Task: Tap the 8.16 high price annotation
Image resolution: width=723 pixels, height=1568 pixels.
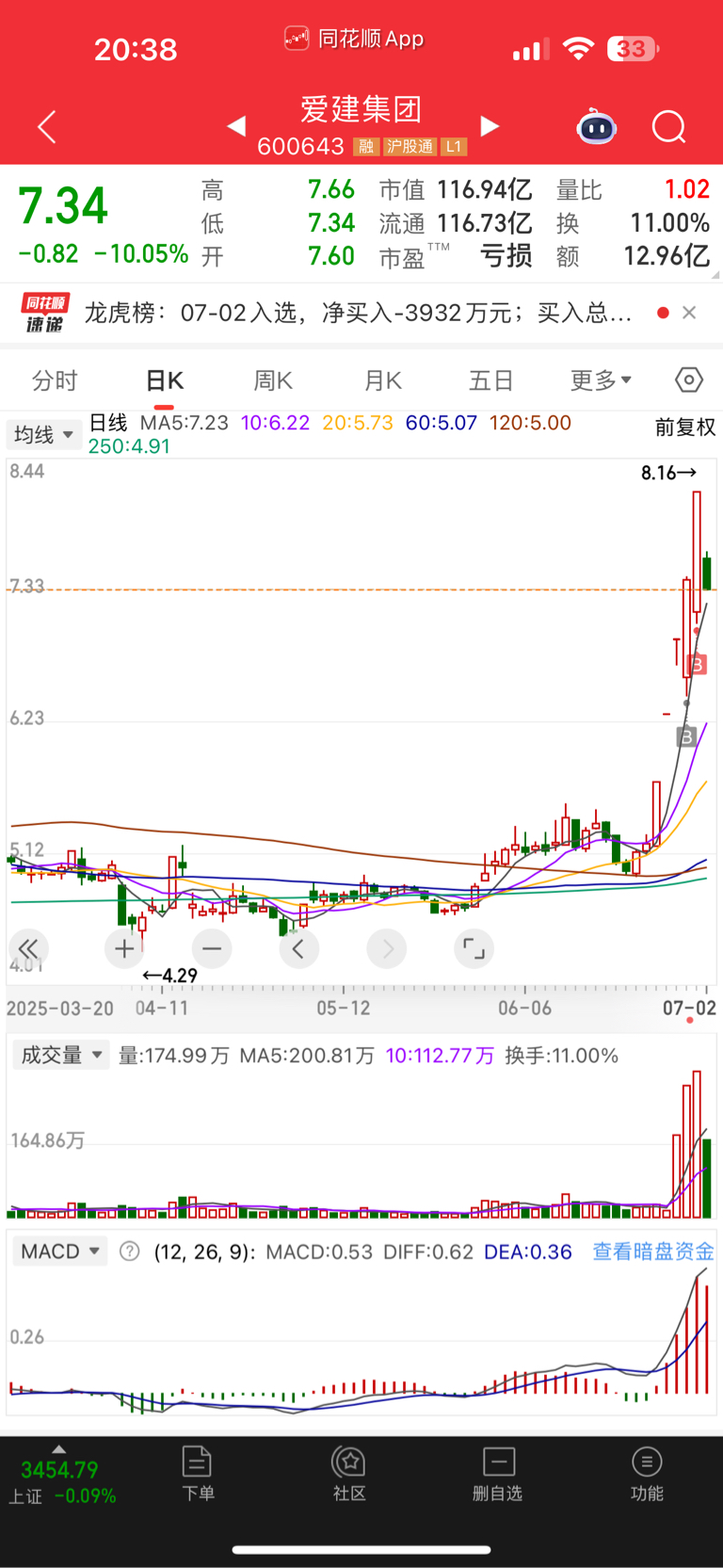Action: pyautogui.click(x=668, y=473)
